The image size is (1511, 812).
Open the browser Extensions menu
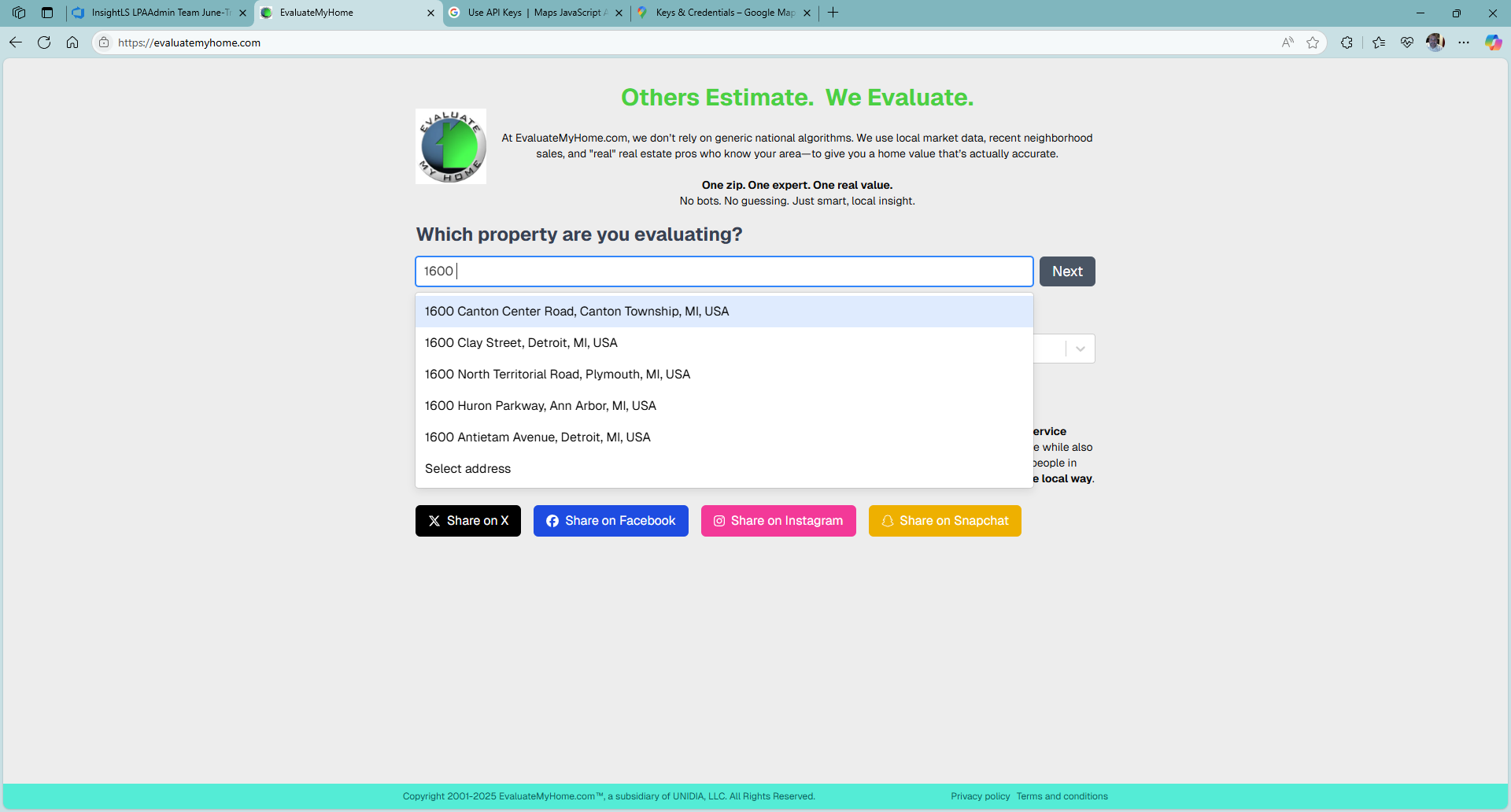tap(1347, 42)
